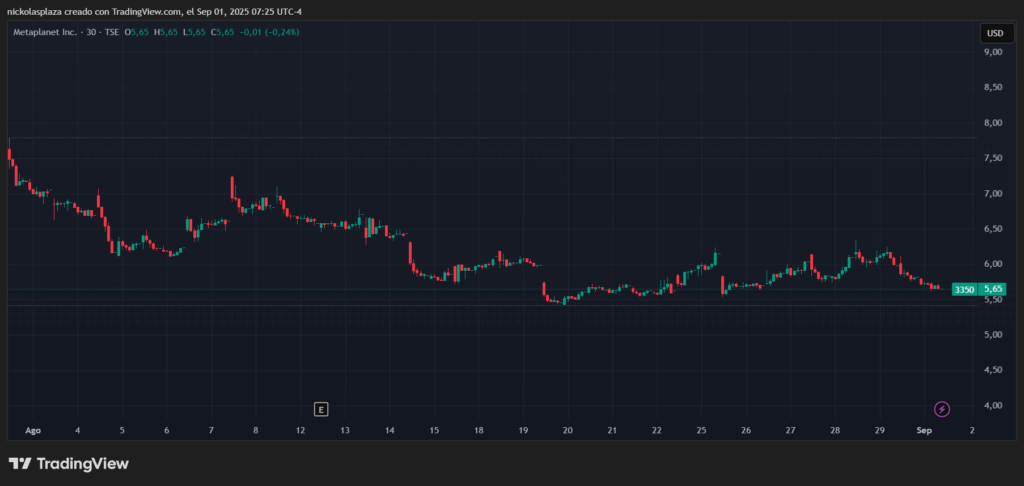Click the purple lightning bolt event icon
The width and height of the screenshot is (1024, 486).
coord(941,409)
